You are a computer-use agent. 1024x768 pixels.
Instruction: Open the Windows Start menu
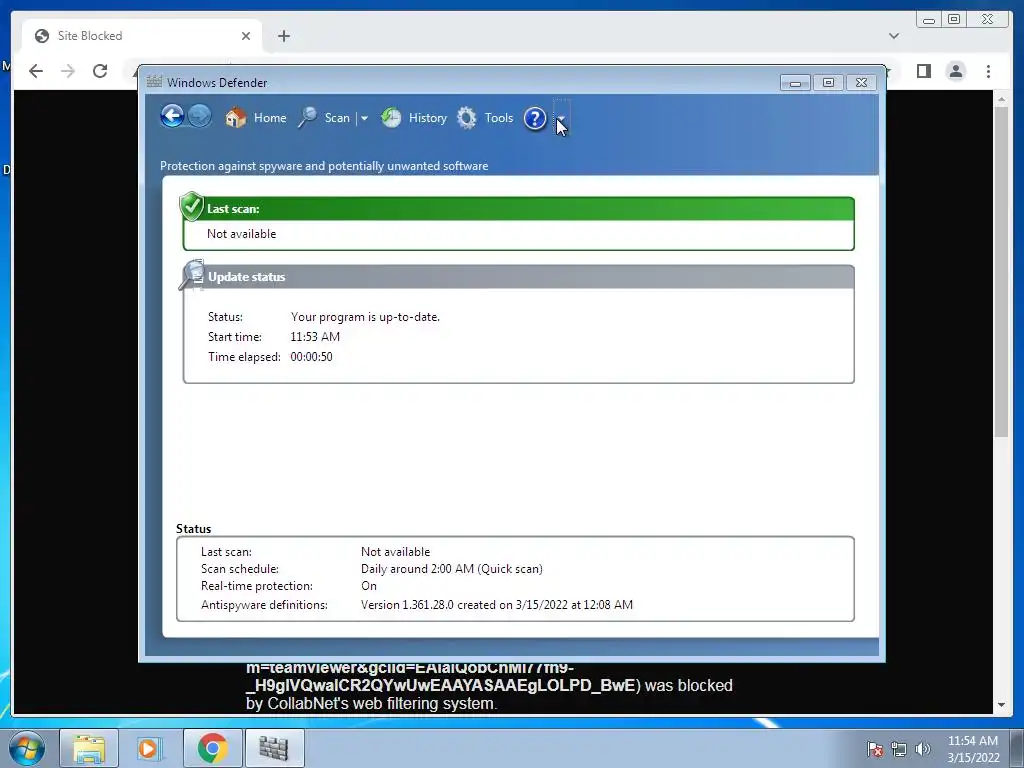coord(27,748)
